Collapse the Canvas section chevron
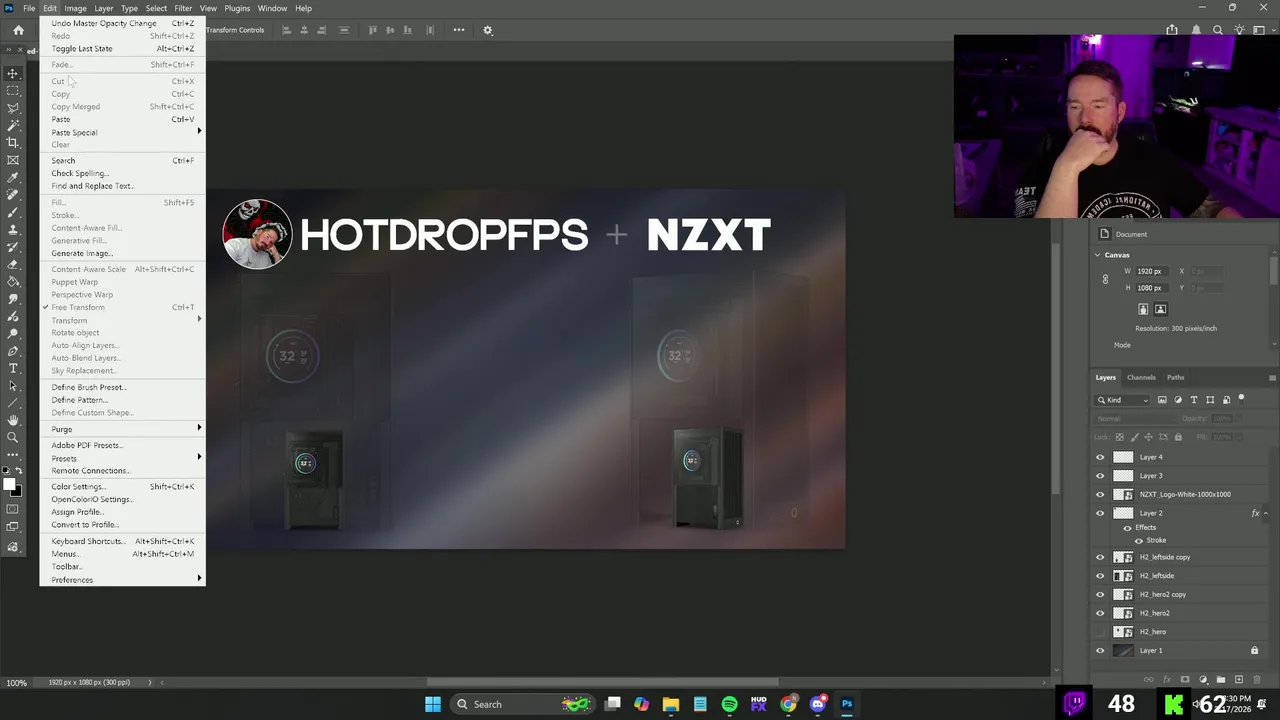Viewport: 1280px width, 720px height. click(1097, 255)
